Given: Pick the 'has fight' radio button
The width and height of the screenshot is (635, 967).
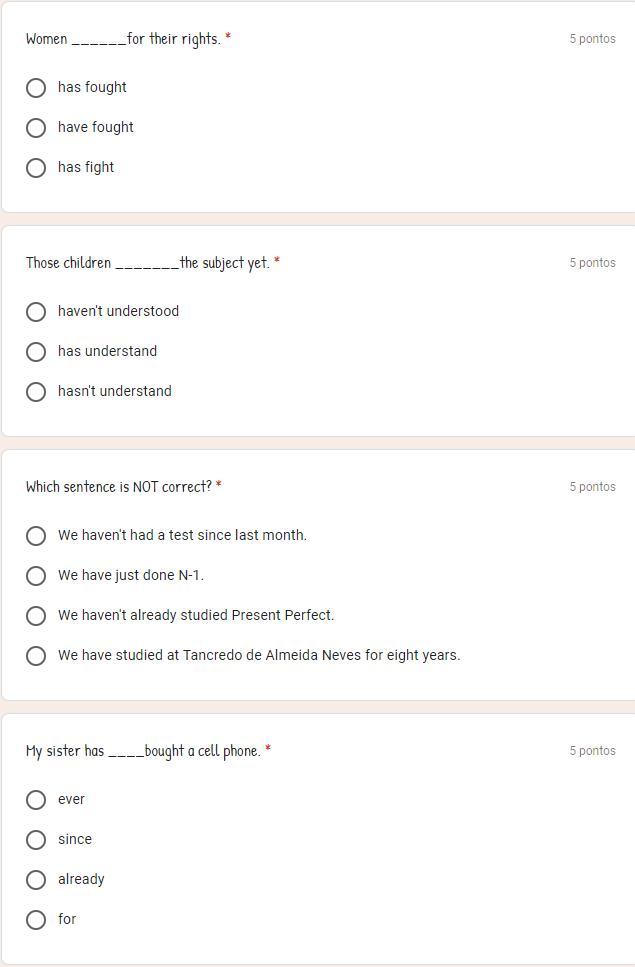Looking at the screenshot, I should pyautogui.click(x=36, y=168).
